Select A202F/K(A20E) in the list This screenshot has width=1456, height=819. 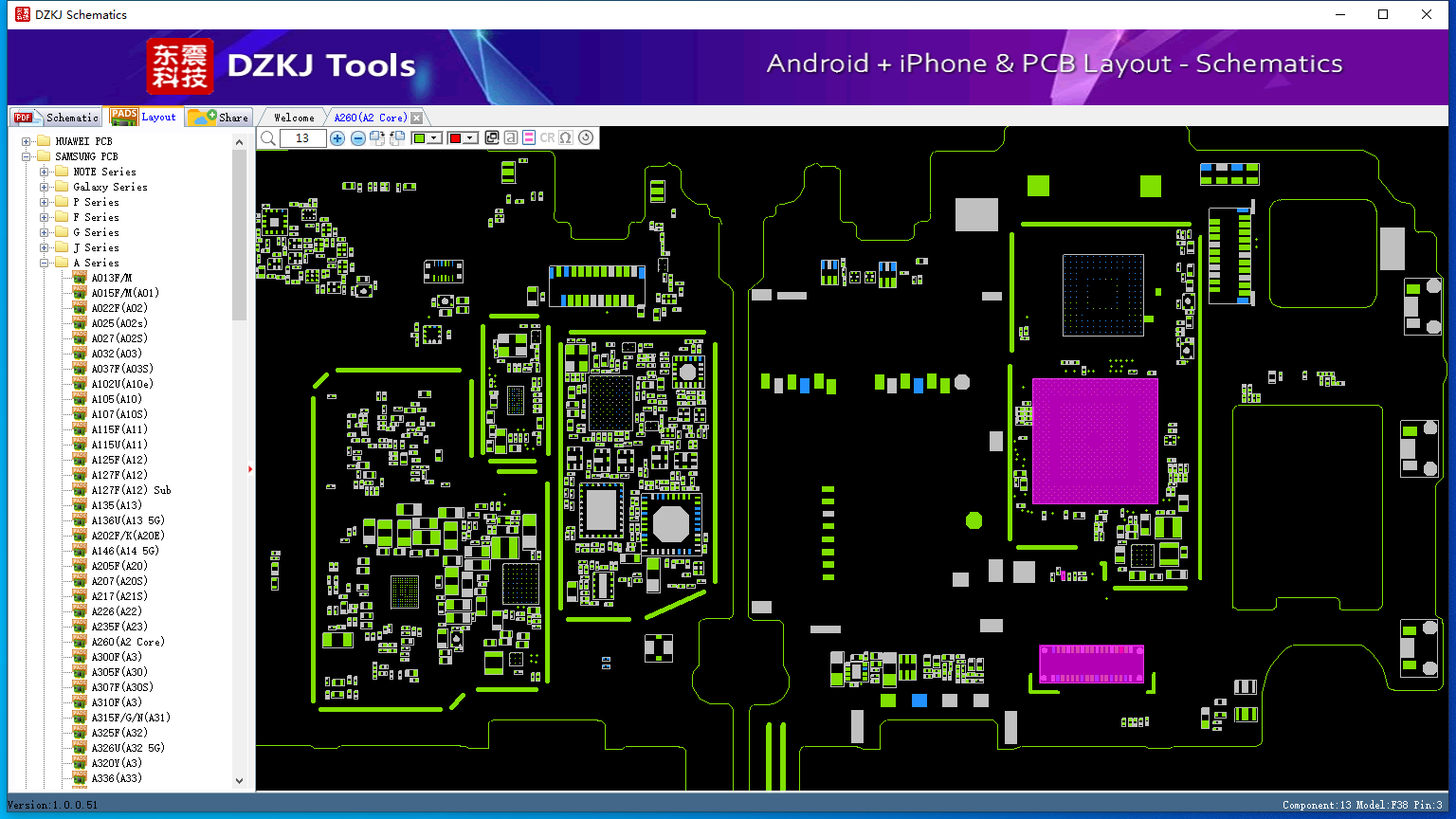point(128,536)
